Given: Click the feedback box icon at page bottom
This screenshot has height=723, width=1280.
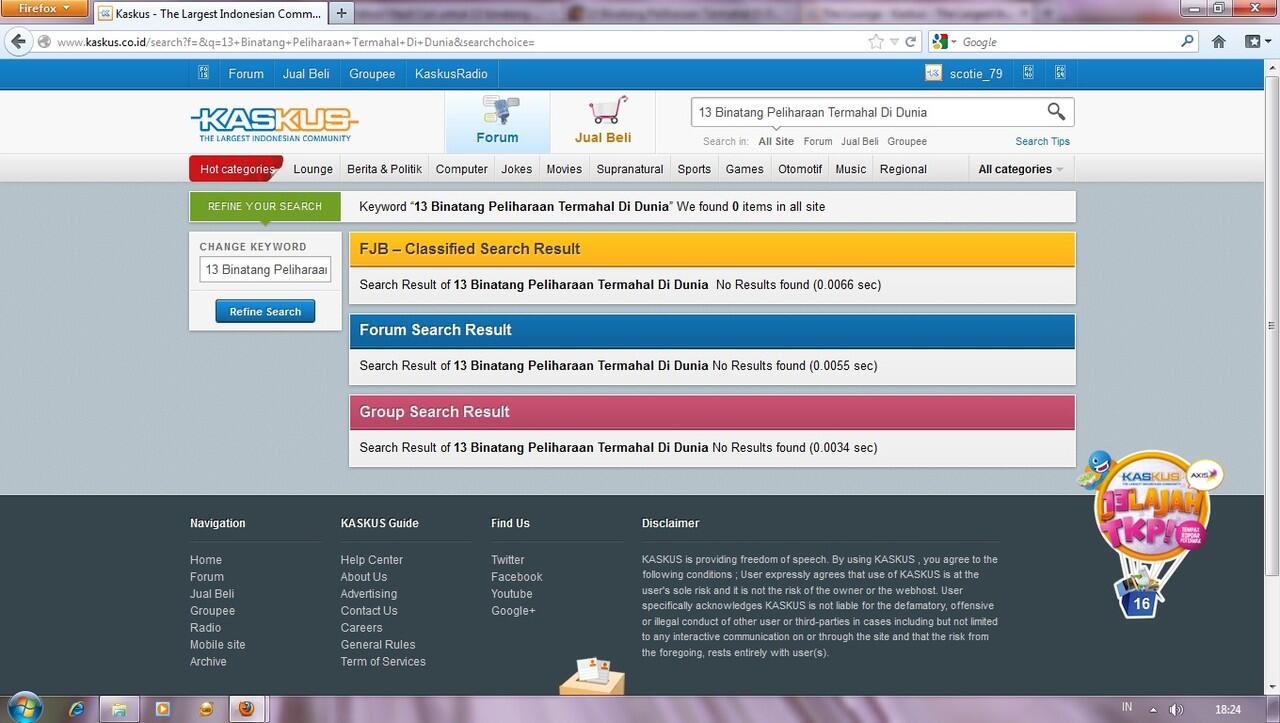Looking at the screenshot, I should pyautogui.click(x=592, y=676).
